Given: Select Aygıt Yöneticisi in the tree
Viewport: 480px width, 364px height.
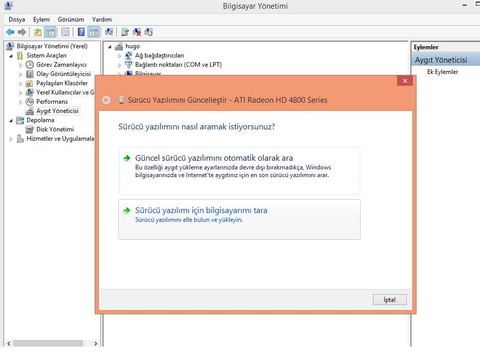Looking at the screenshot, I should click(x=57, y=111).
